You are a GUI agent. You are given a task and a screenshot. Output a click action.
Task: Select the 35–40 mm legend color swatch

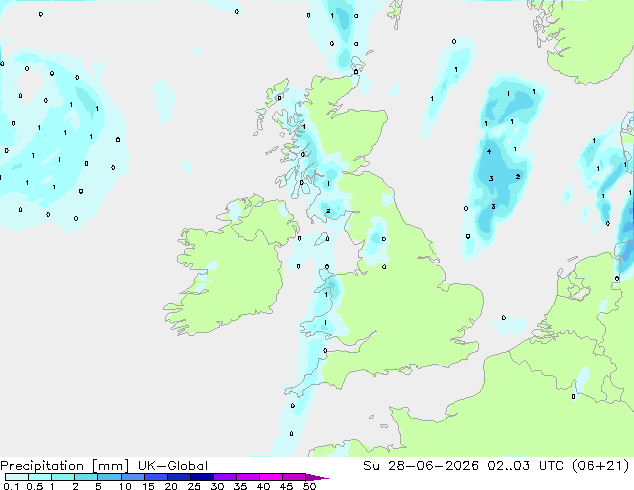(x=248, y=477)
